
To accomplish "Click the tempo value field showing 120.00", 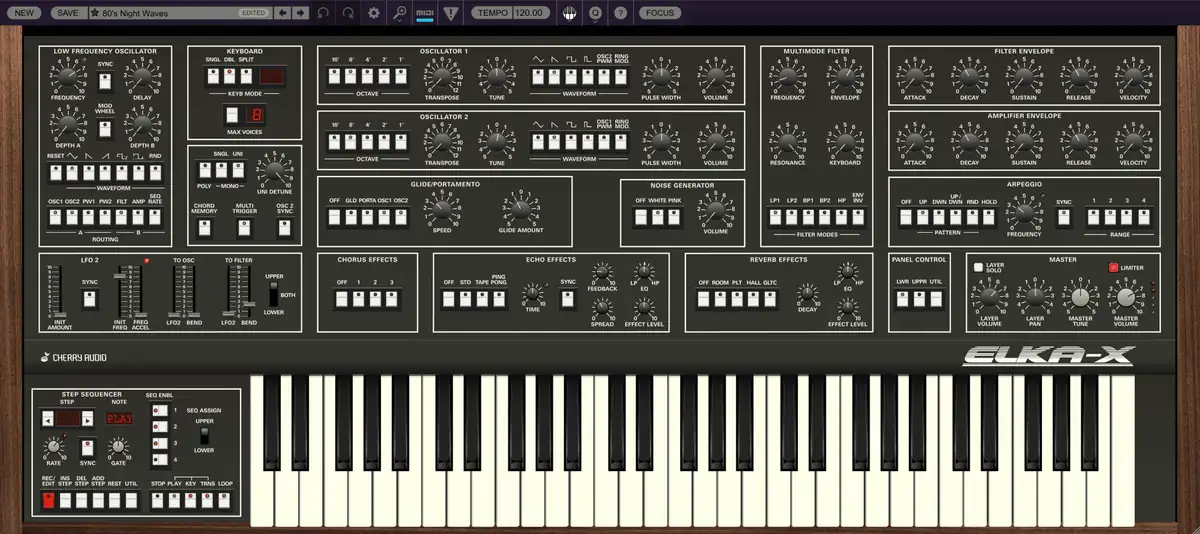I will 529,13.
